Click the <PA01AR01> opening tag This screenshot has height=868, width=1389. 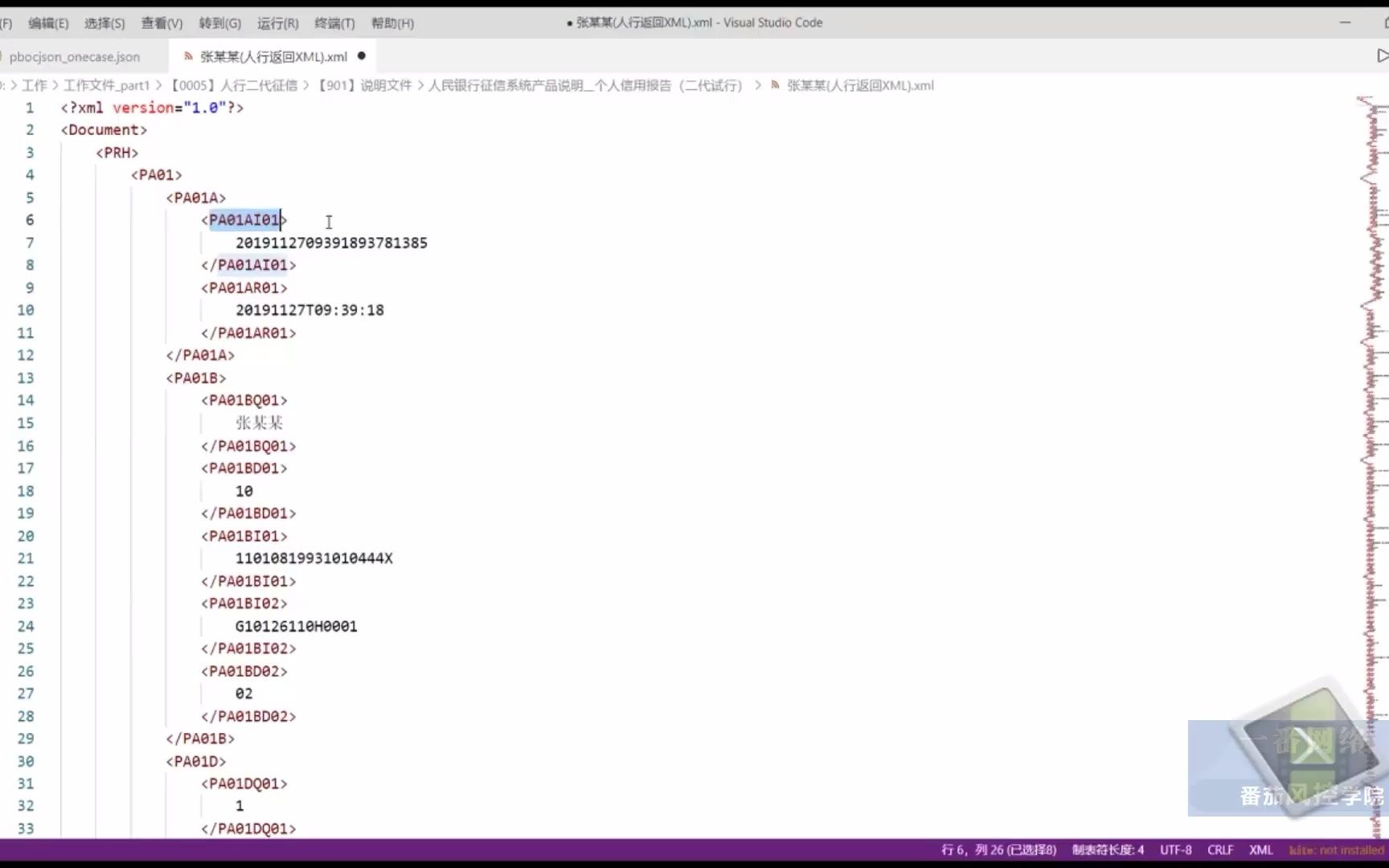[244, 288]
